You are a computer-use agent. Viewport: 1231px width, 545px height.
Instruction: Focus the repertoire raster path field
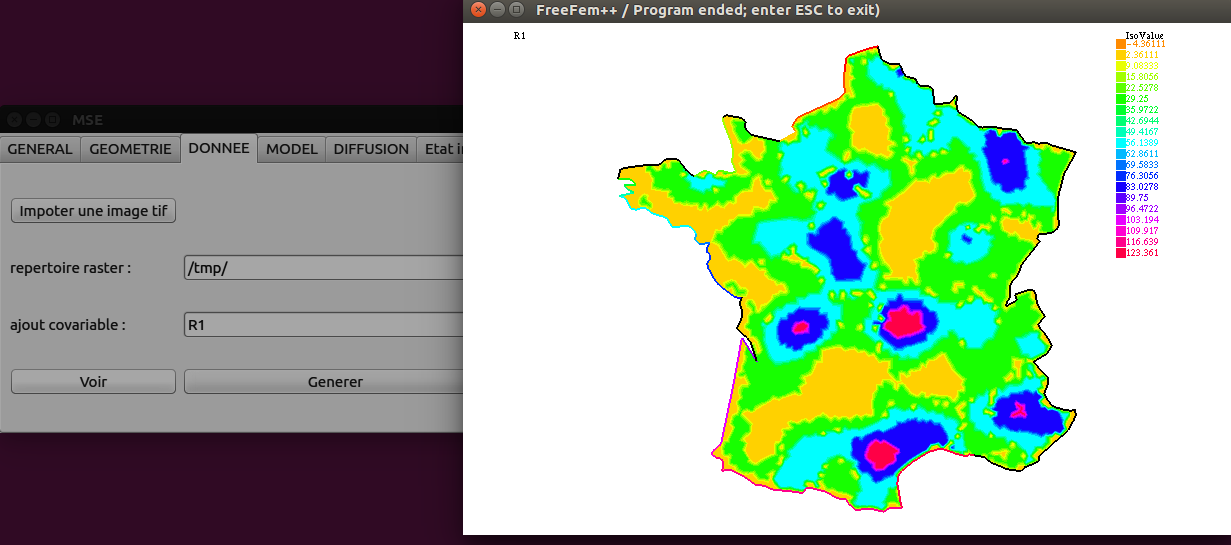pos(322,268)
